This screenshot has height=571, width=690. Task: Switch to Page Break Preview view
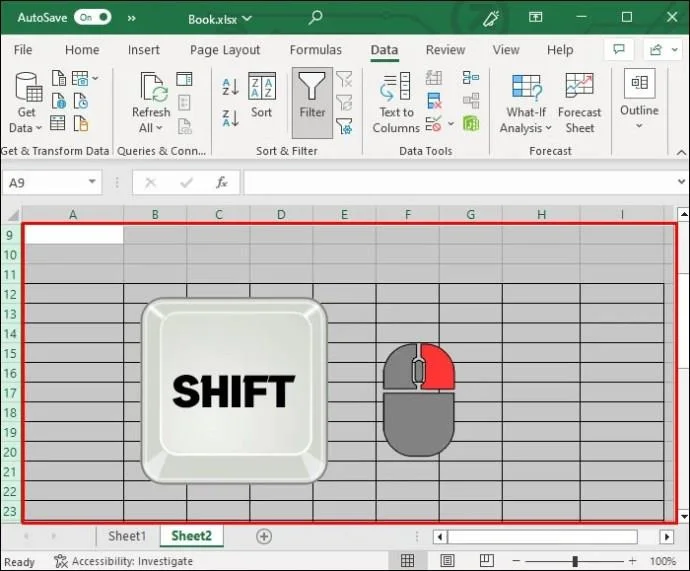click(x=486, y=561)
